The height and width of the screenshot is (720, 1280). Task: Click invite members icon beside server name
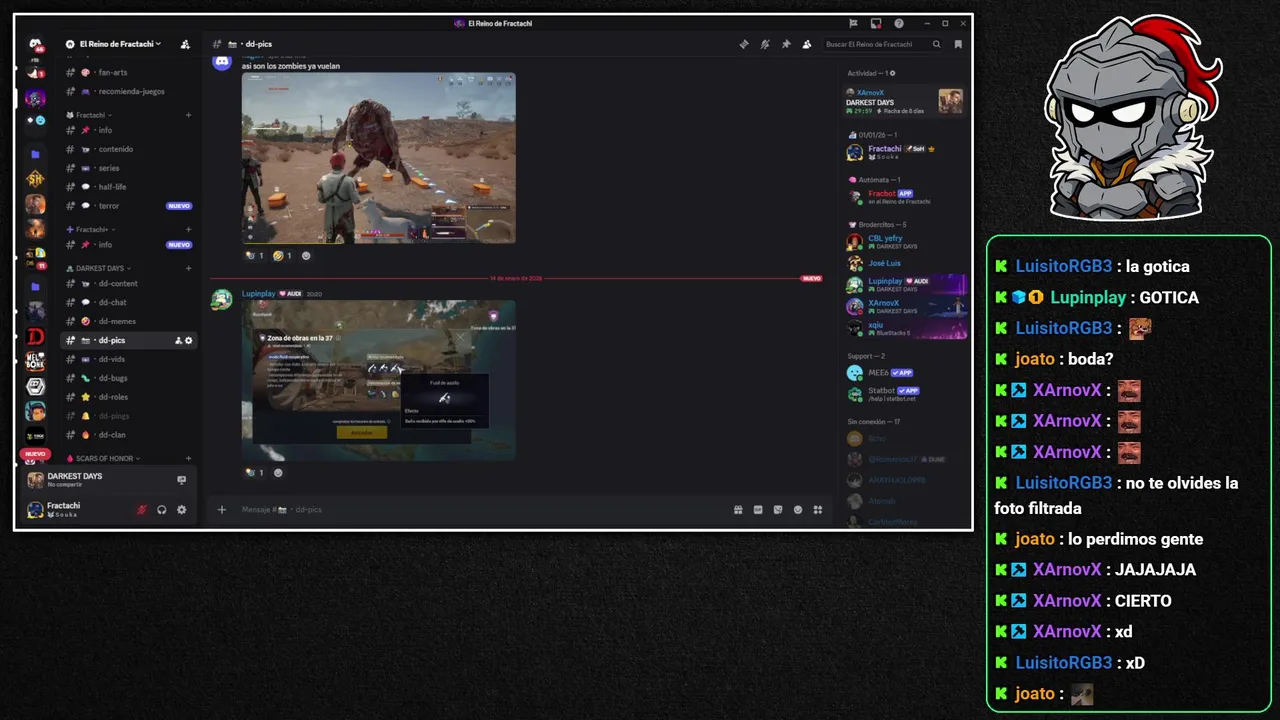185,44
